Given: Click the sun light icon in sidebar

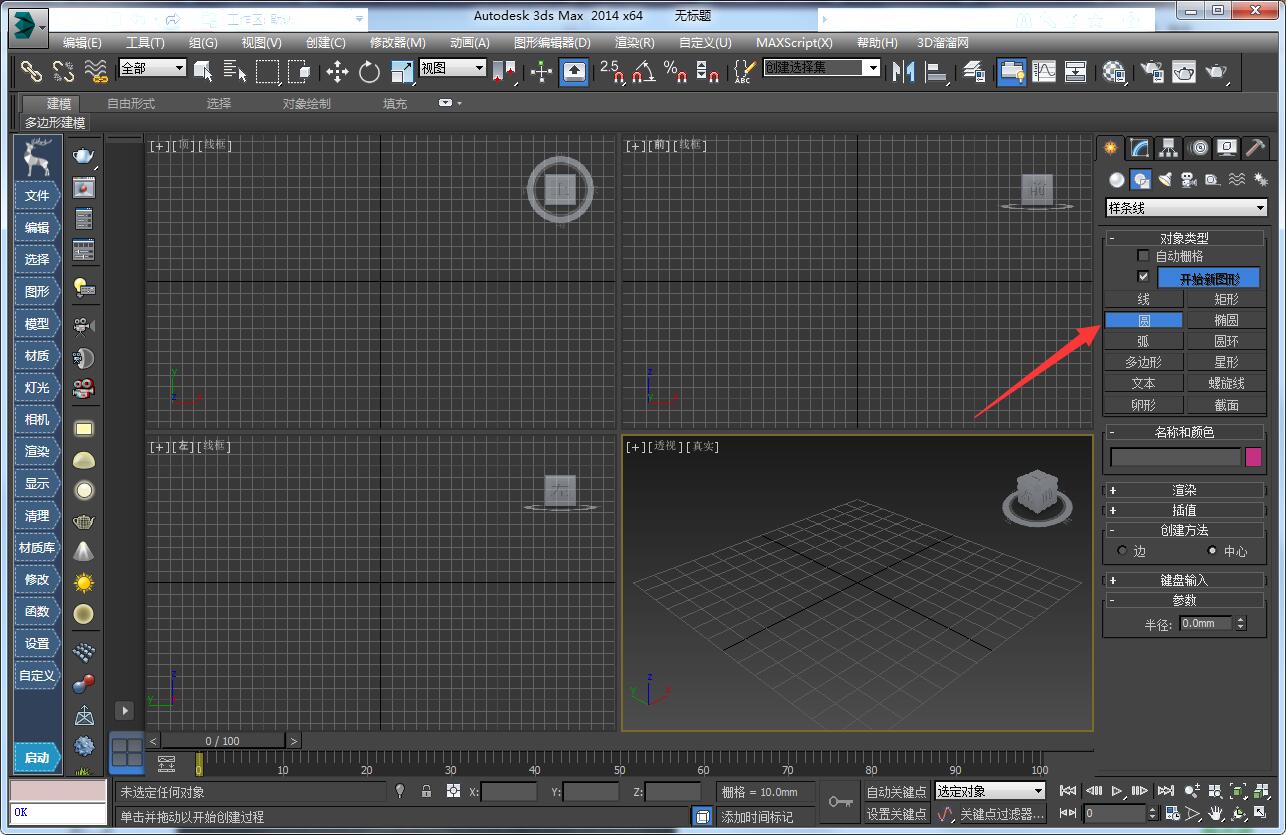Looking at the screenshot, I should coord(84,582).
